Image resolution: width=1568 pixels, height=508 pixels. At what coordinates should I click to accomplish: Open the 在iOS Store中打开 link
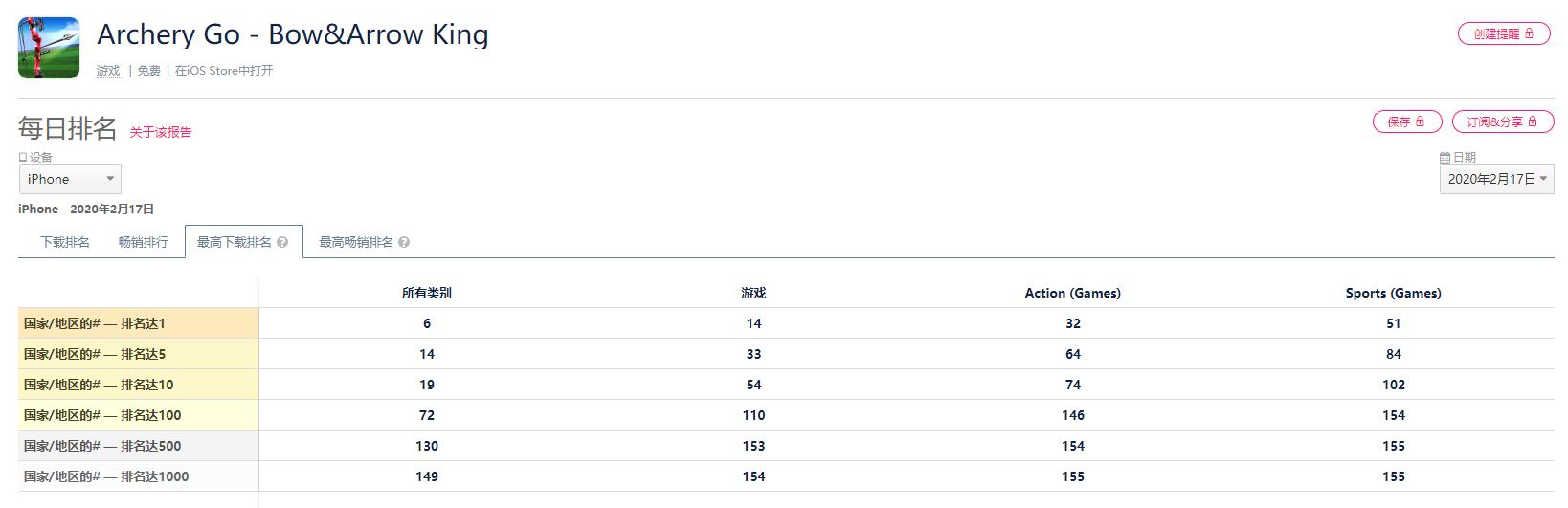coord(224,71)
